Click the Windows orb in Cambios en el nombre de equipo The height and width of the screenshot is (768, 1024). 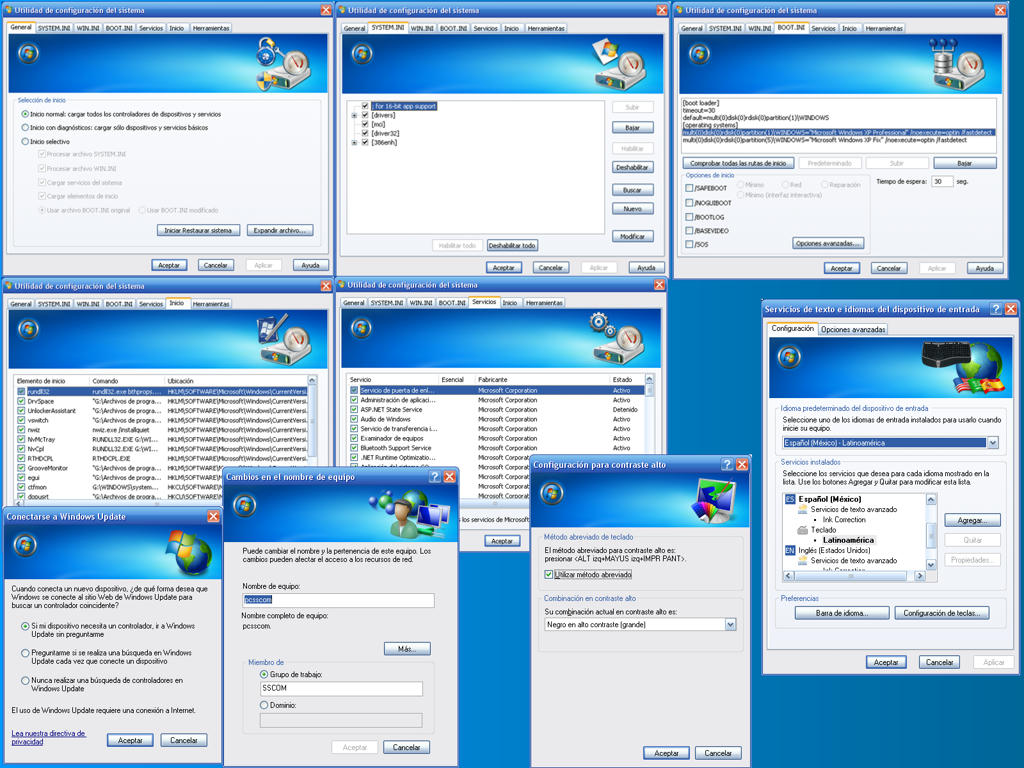tap(245, 505)
